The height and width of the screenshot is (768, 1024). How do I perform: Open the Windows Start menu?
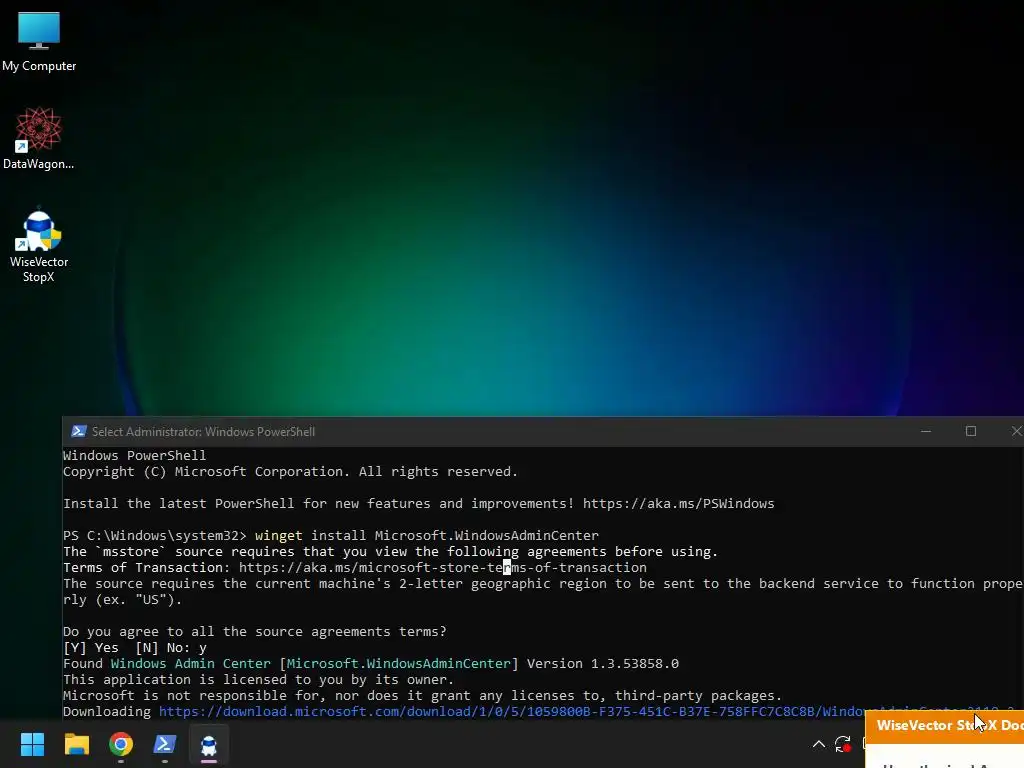32,744
